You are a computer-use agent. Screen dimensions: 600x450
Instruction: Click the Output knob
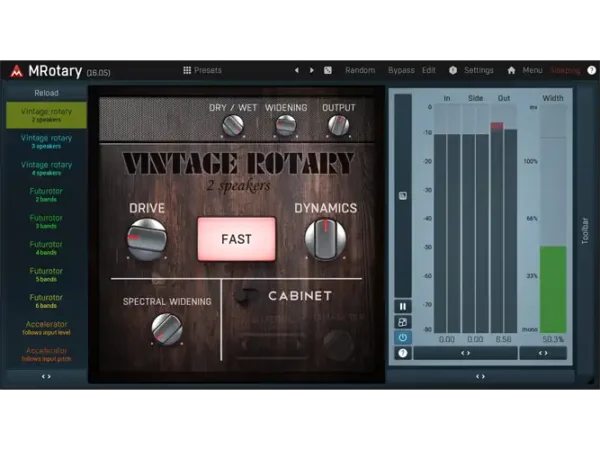click(x=339, y=125)
